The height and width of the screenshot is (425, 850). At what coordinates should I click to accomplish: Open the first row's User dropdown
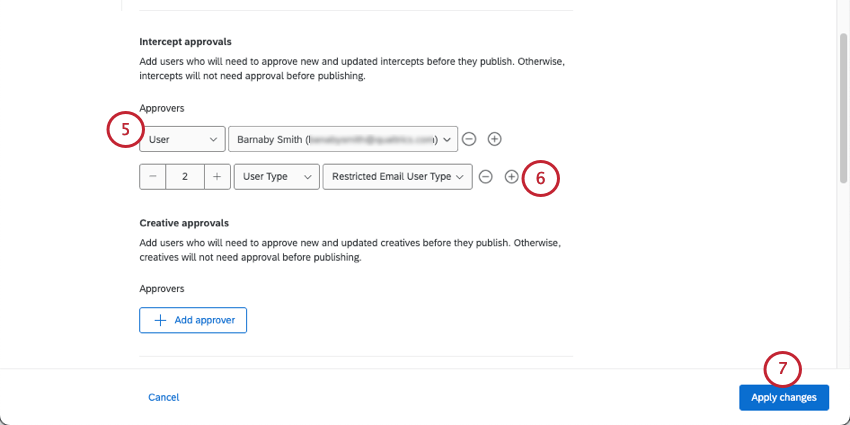[182, 138]
